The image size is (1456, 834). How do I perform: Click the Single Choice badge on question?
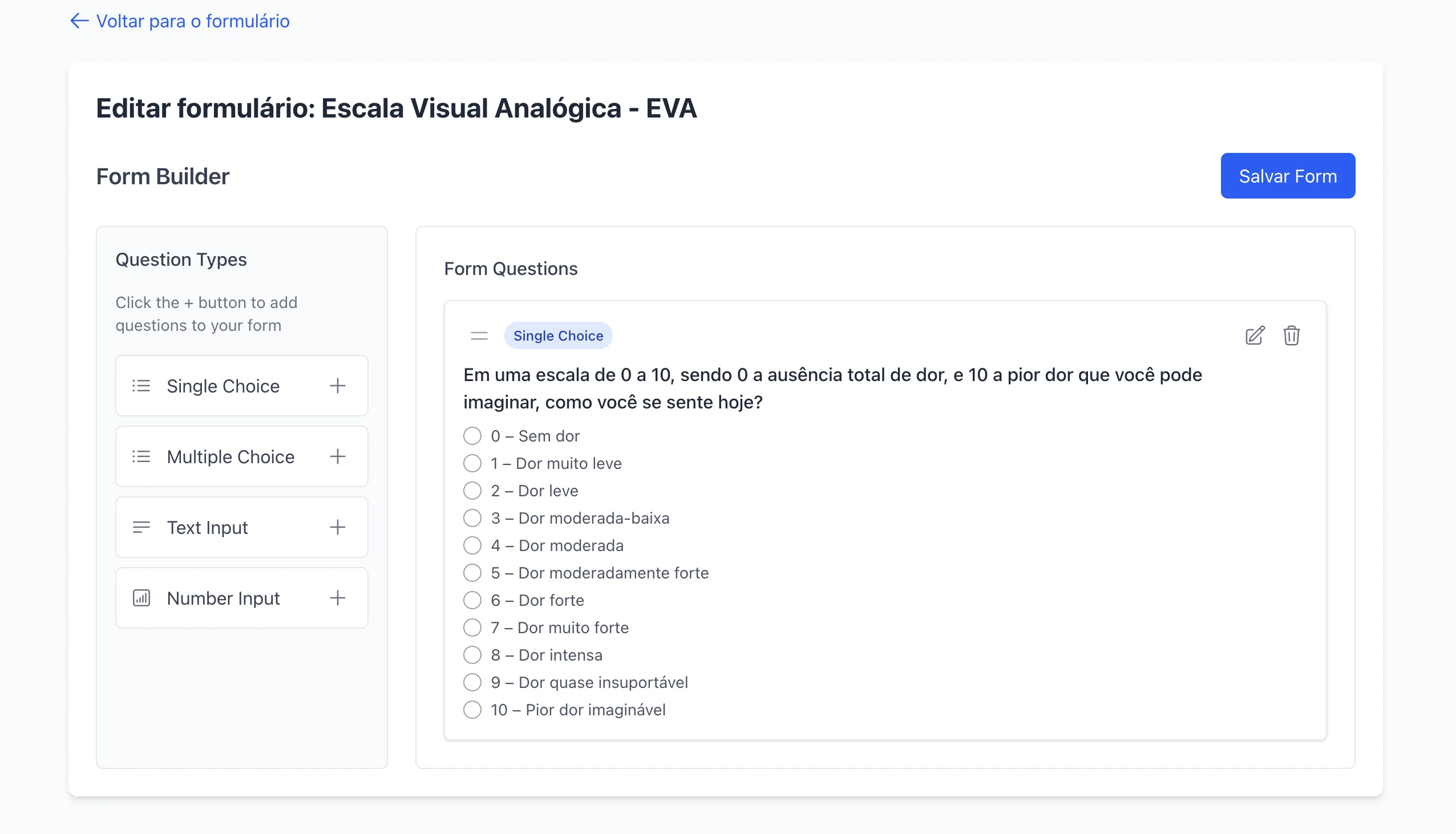tap(558, 335)
